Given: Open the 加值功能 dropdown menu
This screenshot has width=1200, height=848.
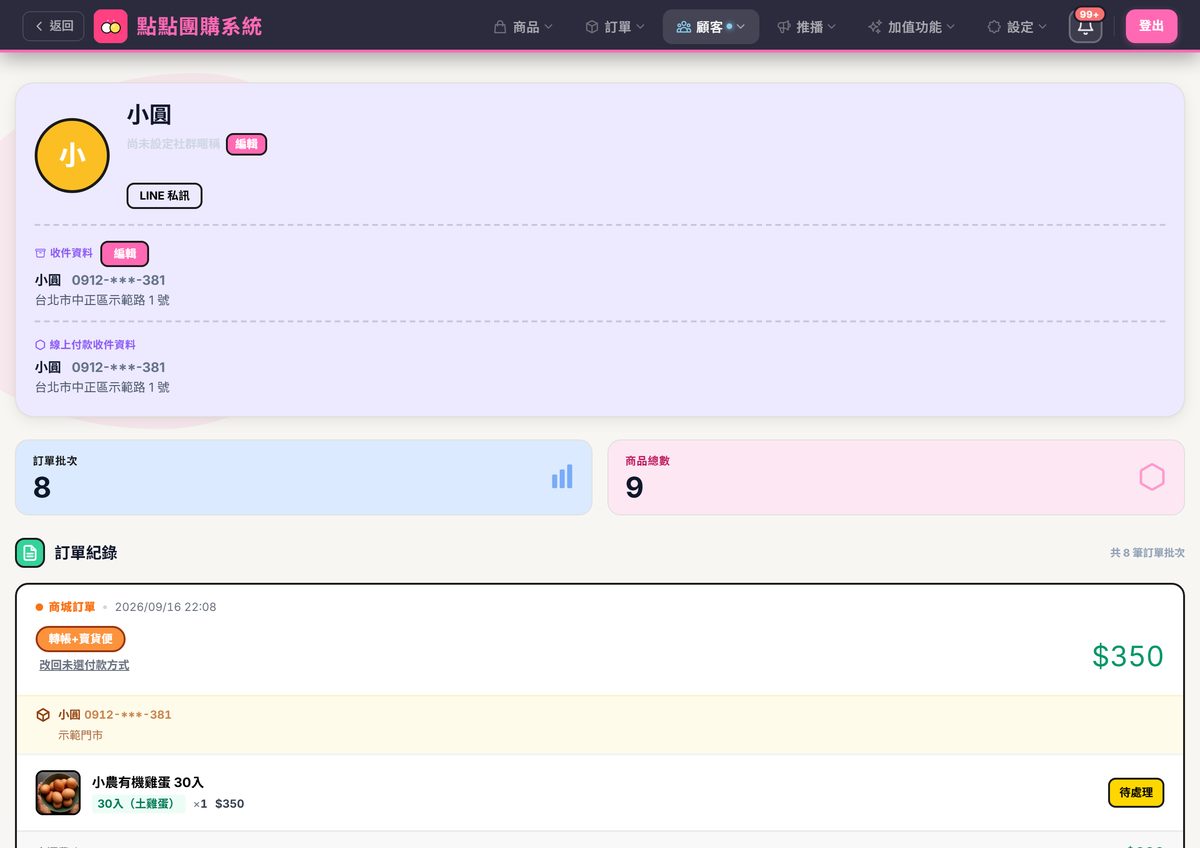Looking at the screenshot, I should click(x=911, y=27).
